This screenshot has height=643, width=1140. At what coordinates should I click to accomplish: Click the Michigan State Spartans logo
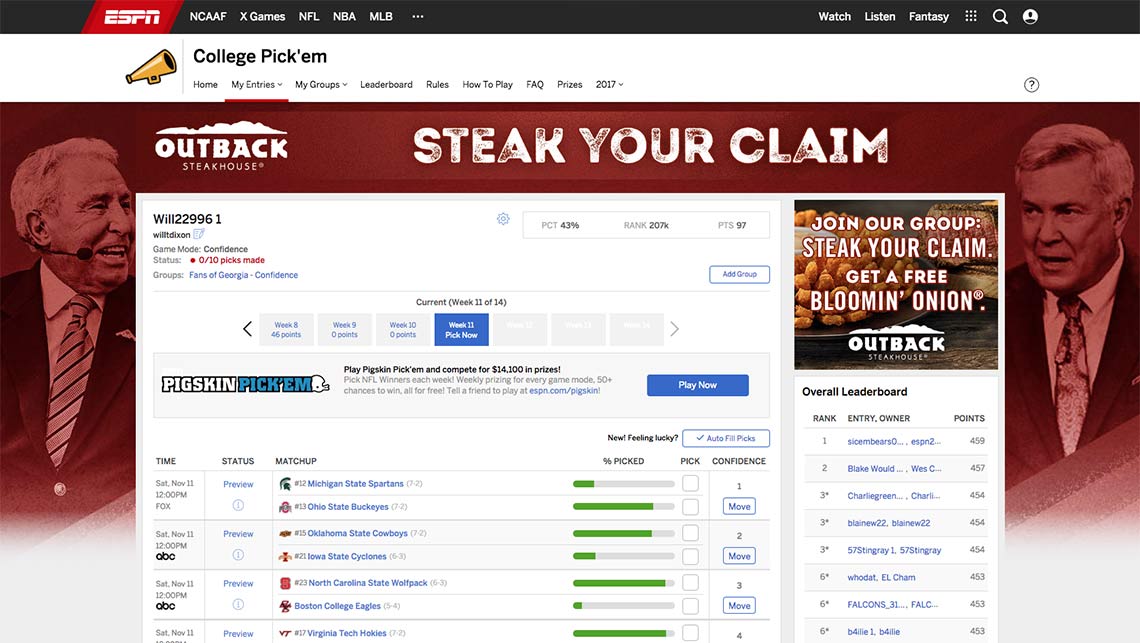coord(285,484)
